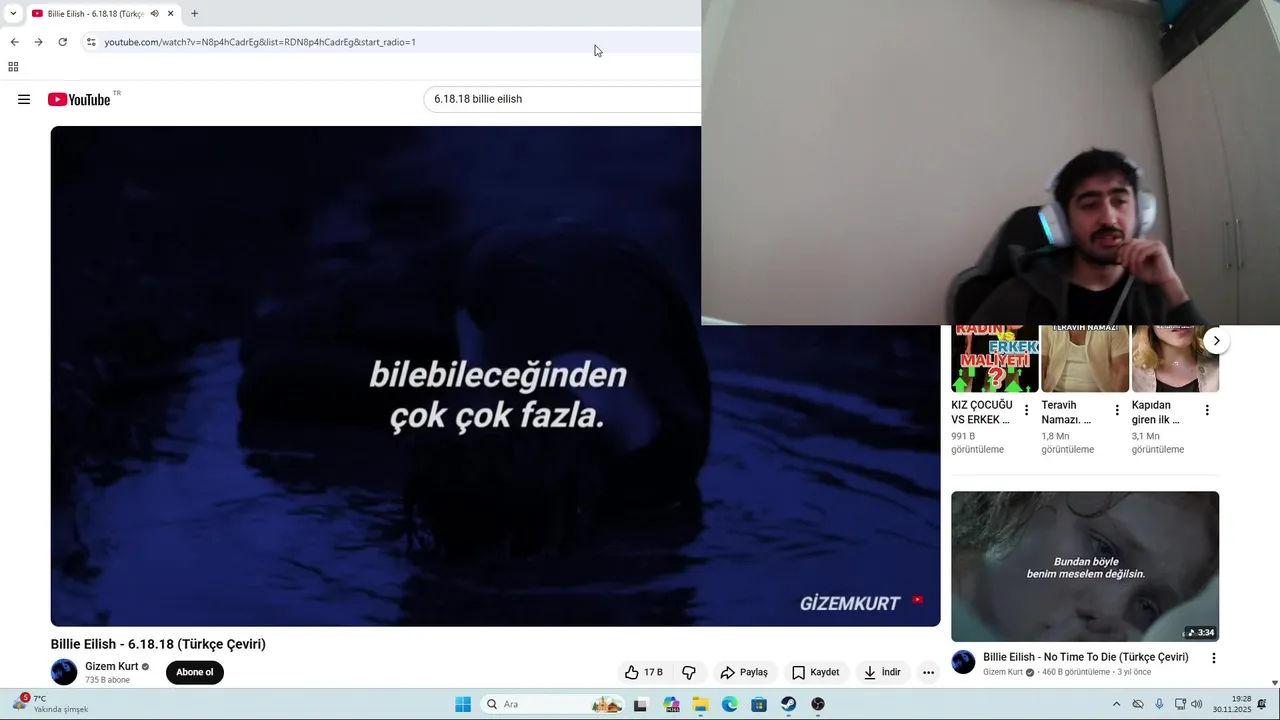Open the OBS Studio taskbar icon
The image size is (1280, 720).
point(818,704)
